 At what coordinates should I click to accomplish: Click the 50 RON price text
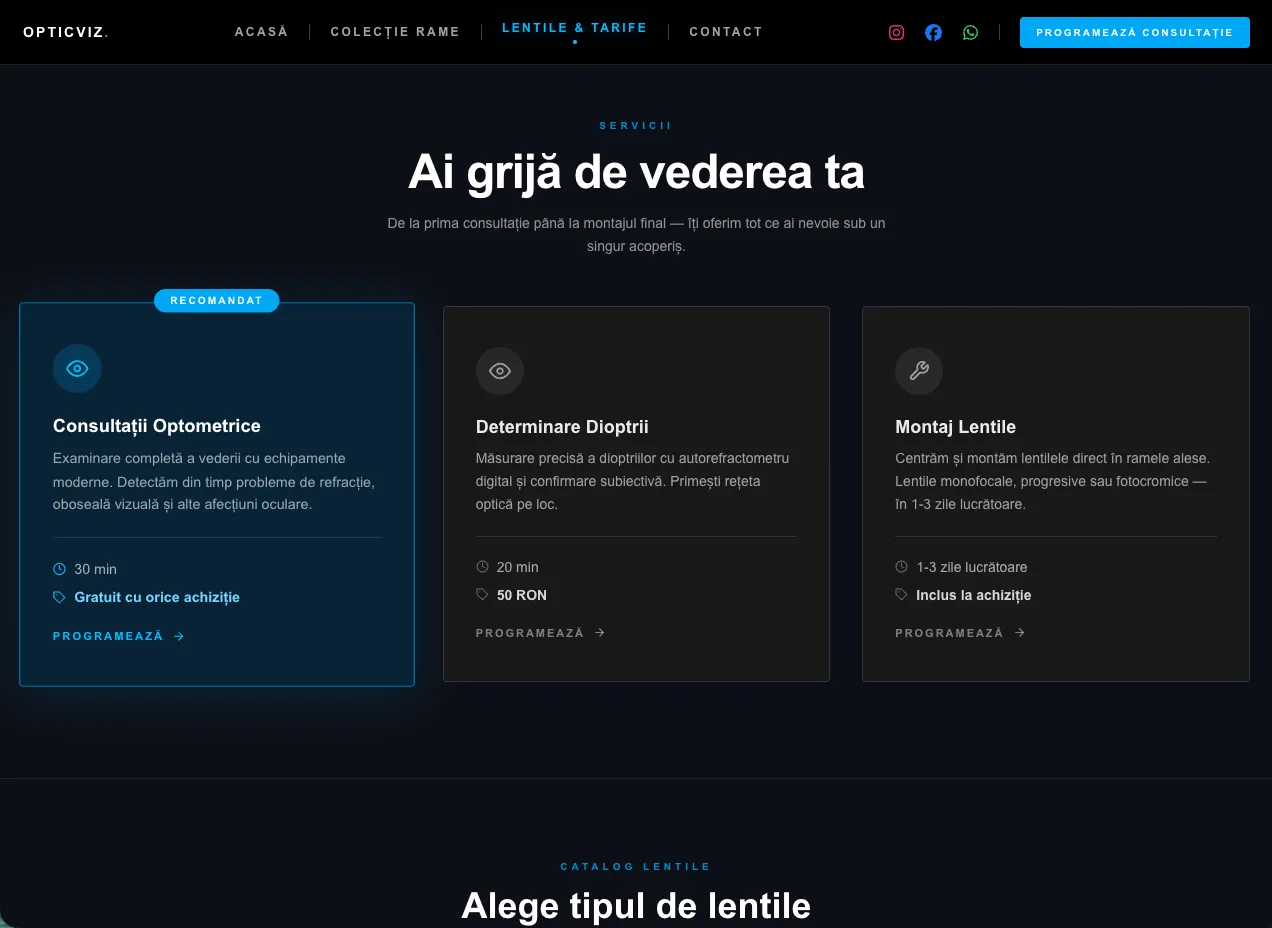point(522,595)
